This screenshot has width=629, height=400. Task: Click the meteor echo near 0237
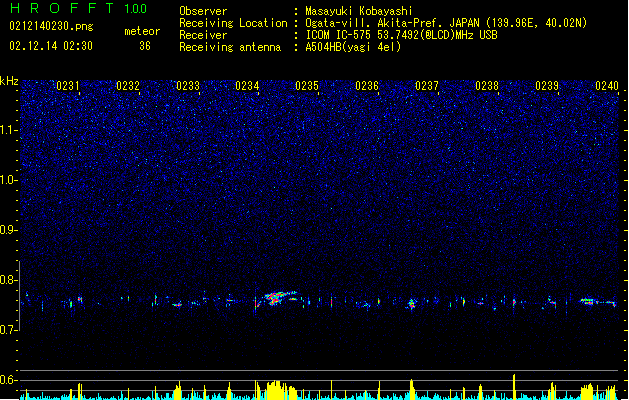pyautogui.click(x=411, y=304)
